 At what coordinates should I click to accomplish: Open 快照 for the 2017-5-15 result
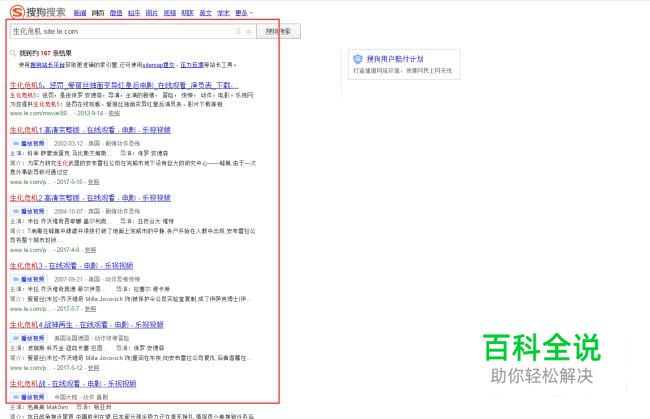pyautogui.click(x=93, y=182)
